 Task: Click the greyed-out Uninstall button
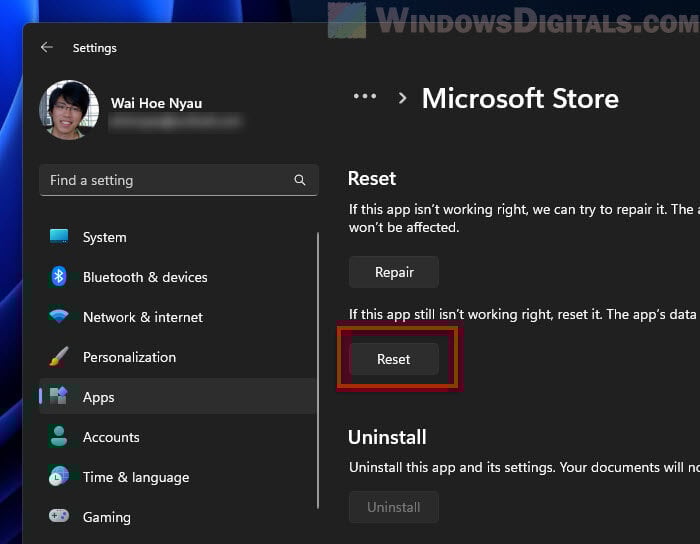point(394,507)
